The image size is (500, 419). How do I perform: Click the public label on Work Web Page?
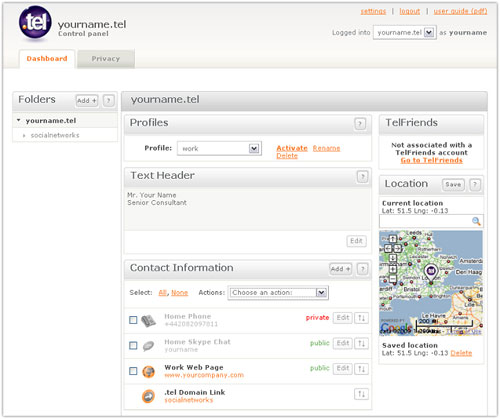(320, 368)
